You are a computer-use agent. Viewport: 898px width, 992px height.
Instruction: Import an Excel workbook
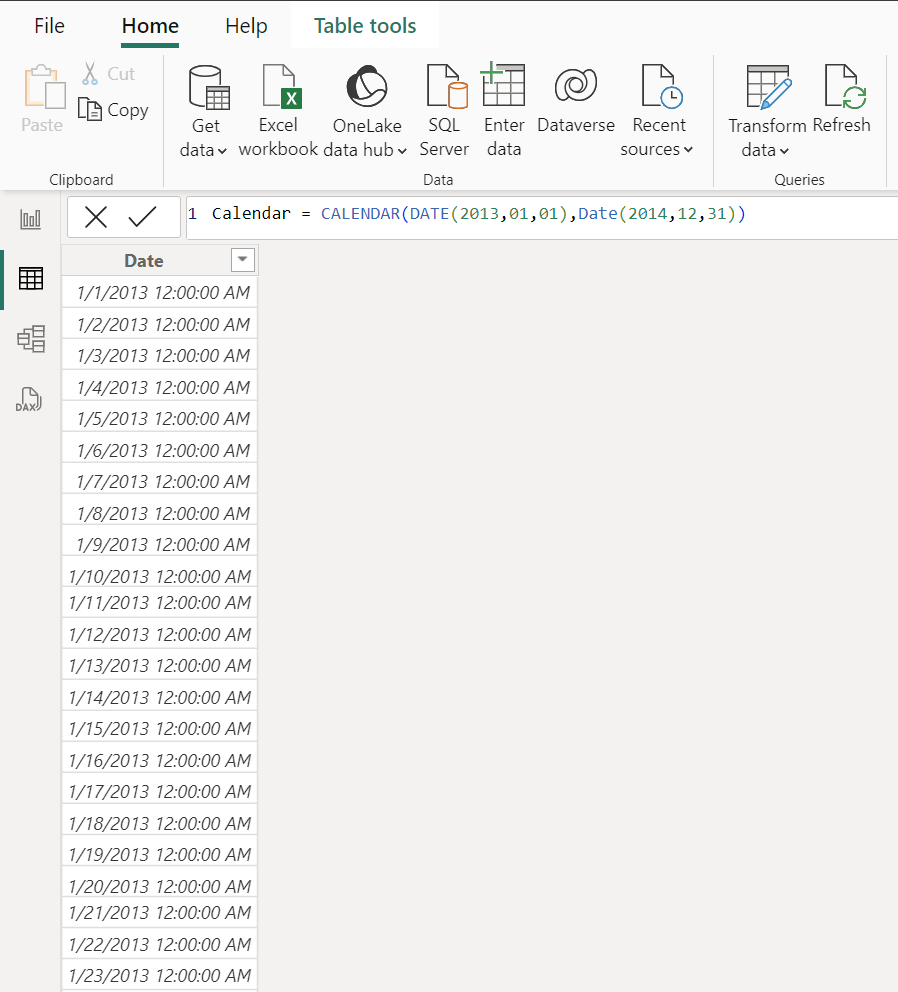point(278,111)
